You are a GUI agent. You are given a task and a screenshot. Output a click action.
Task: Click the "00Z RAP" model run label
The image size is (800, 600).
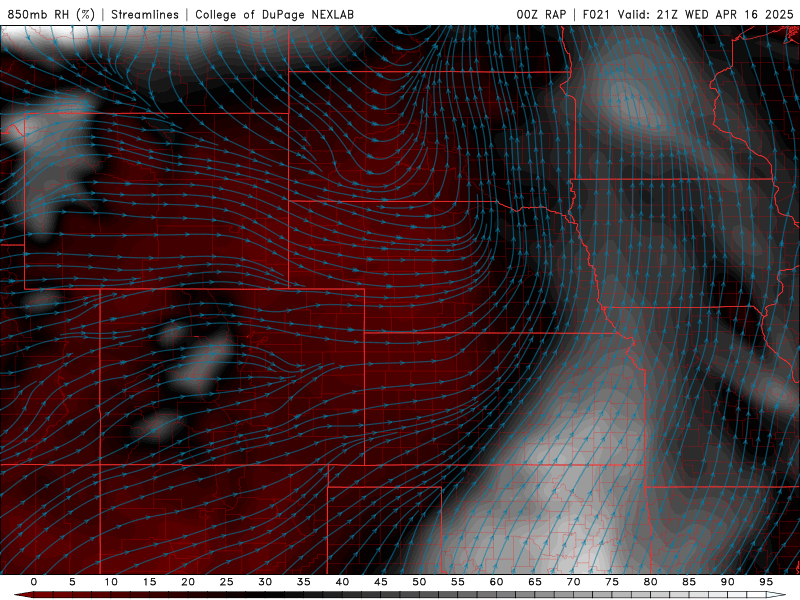coord(541,14)
